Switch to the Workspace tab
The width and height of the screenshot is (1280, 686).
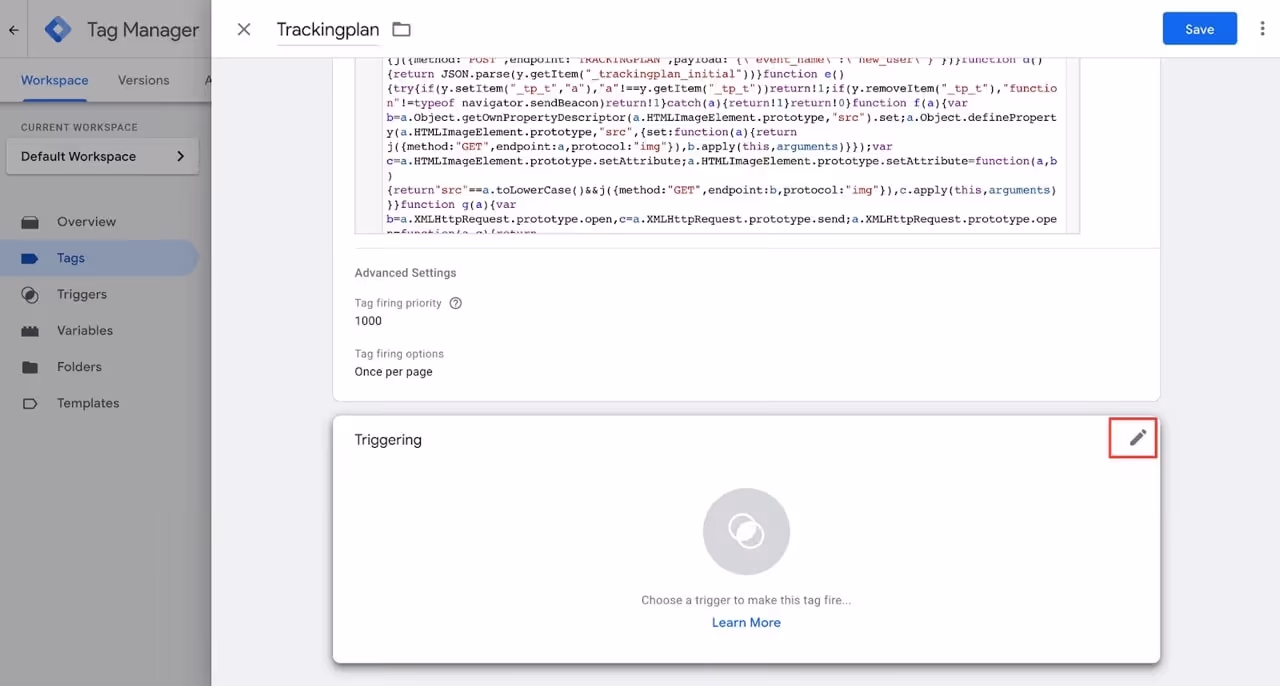pos(54,80)
